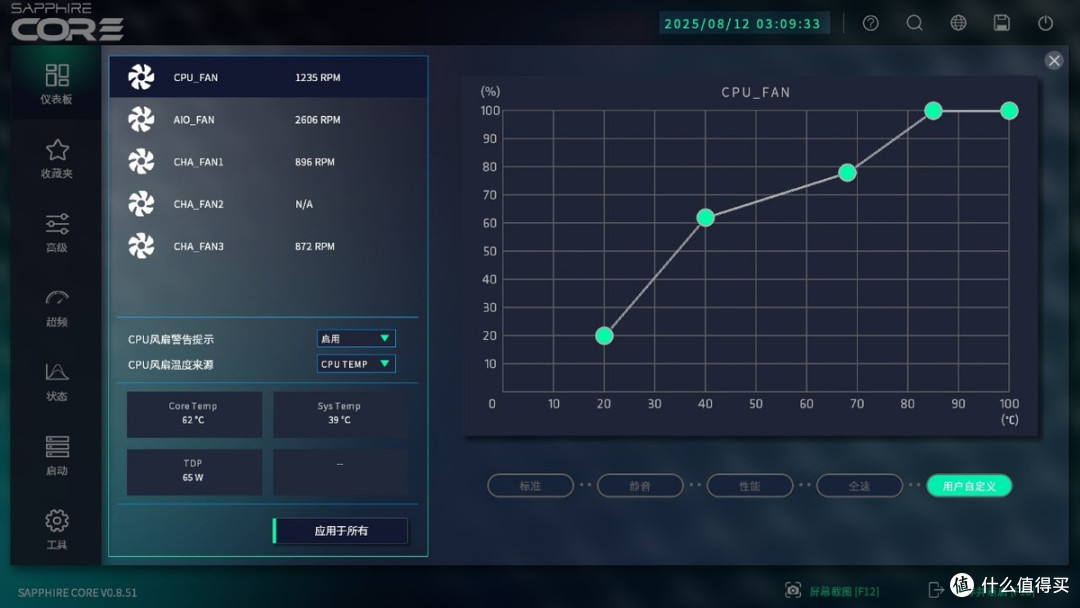Screen dimensions: 1080x608
Task: Click the CHA_FAN1 fan icon
Action: click(141, 162)
